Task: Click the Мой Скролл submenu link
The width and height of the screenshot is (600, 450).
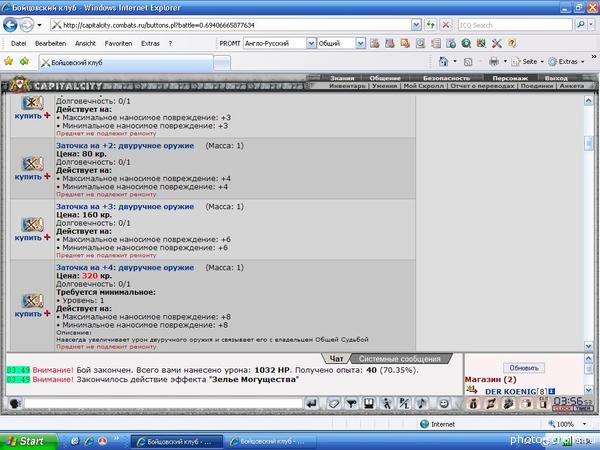Action: click(424, 86)
